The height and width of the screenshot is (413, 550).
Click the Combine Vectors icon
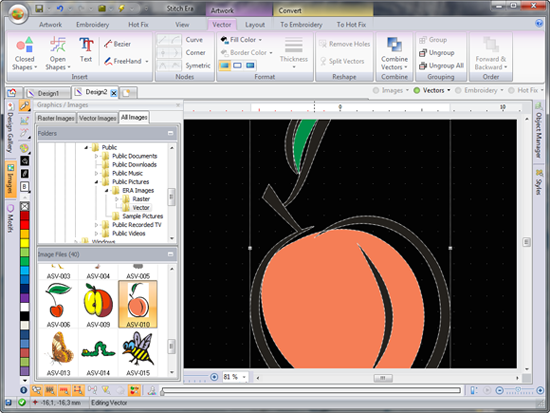tap(395, 45)
